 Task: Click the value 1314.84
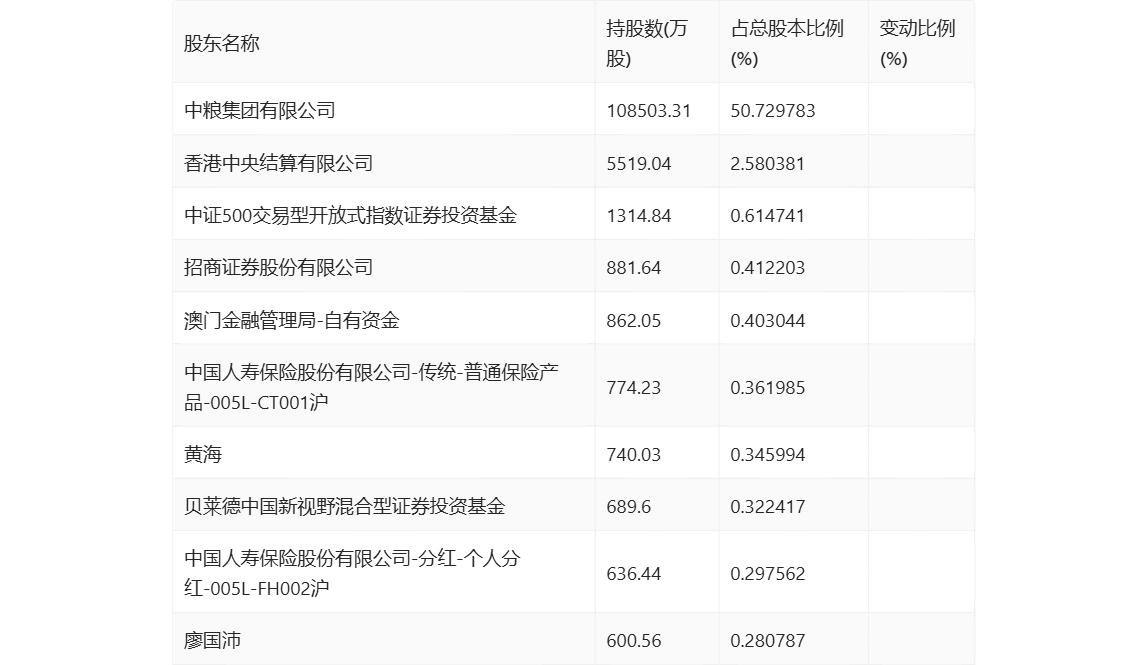(x=639, y=215)
